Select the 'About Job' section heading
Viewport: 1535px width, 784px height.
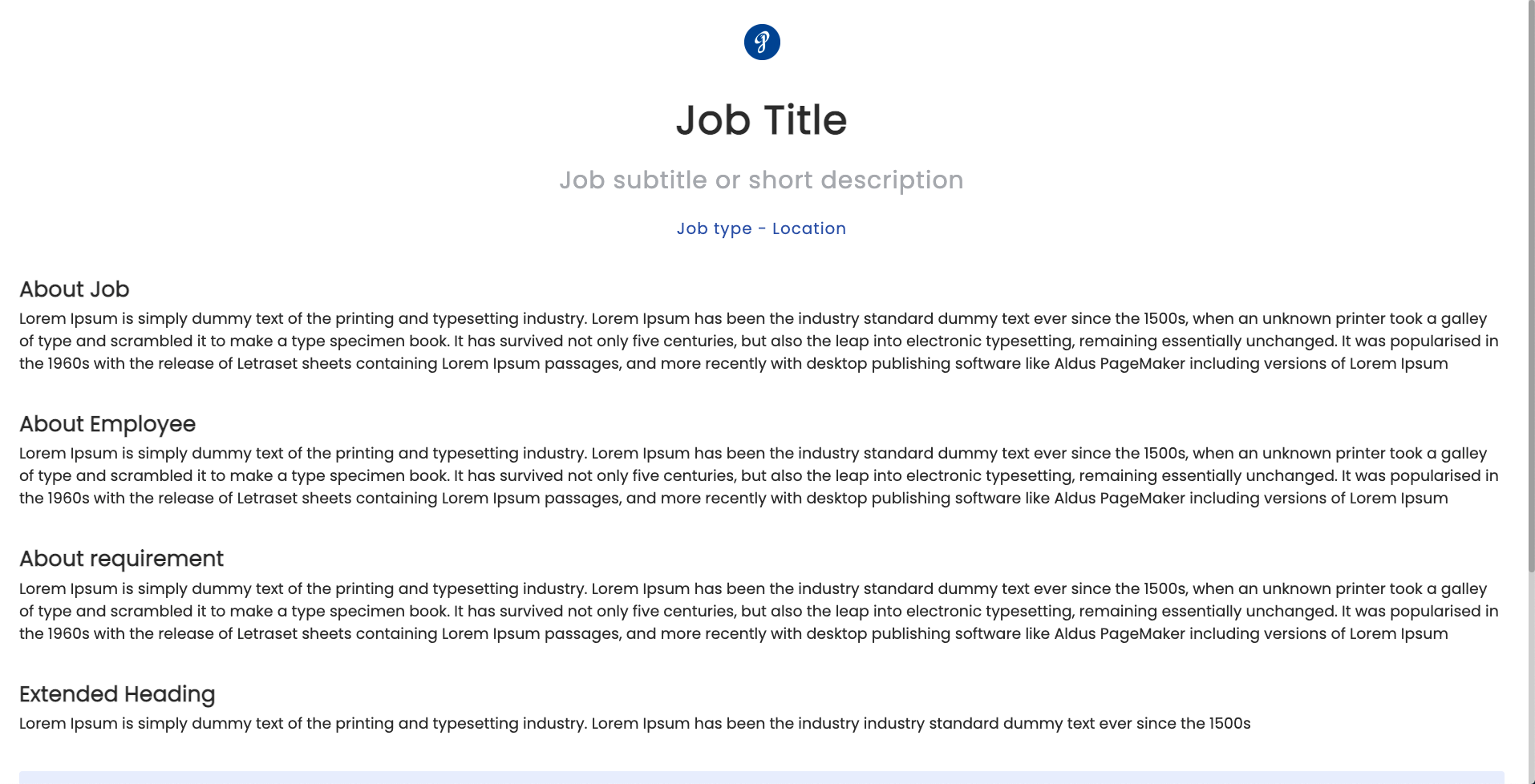pos(75,289)
